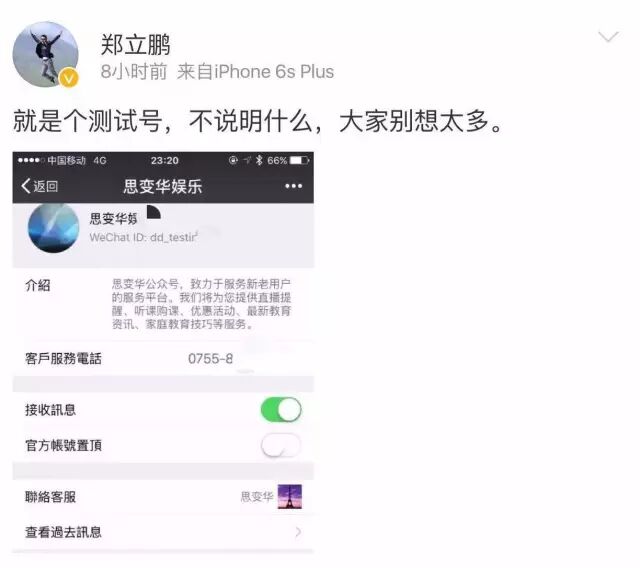Click the 郑立鹏 username link

pyautogui.click(x=135, y=44)
